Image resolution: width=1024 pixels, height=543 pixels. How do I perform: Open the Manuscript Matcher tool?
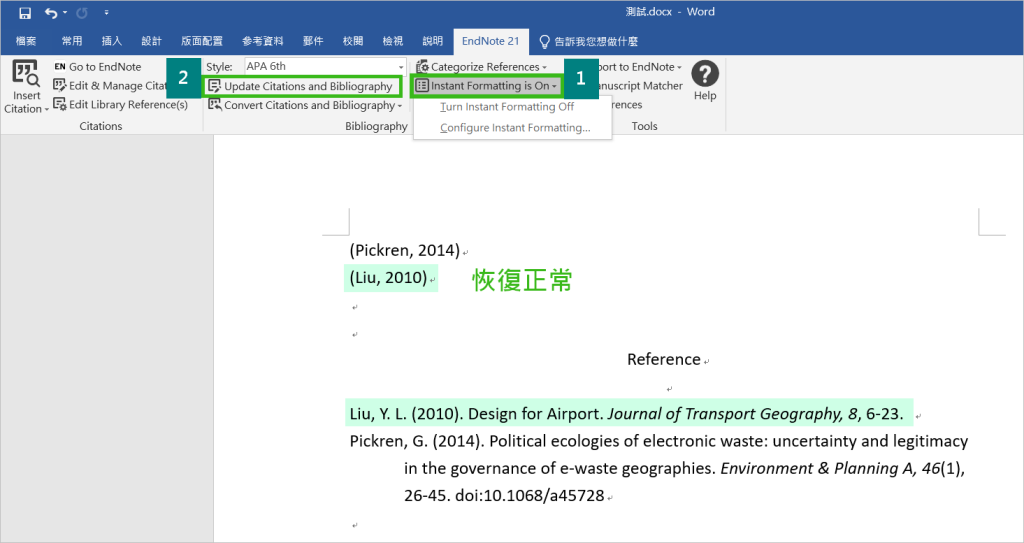(x=640, y=86)
